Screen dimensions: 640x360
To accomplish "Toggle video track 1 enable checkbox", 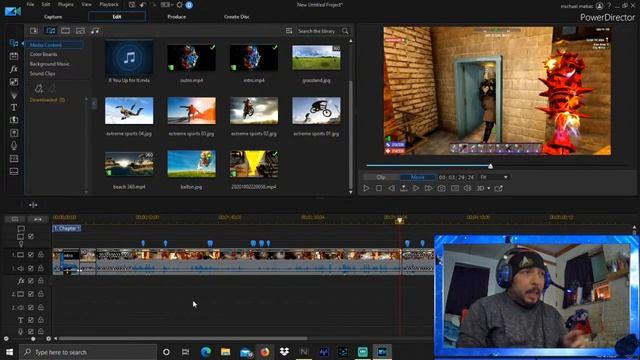I will 31,255.
